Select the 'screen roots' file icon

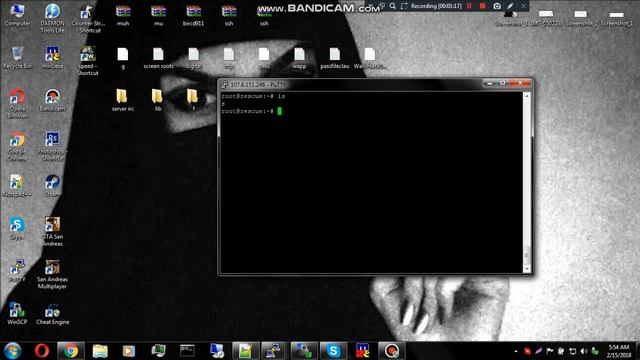point(158,58)
